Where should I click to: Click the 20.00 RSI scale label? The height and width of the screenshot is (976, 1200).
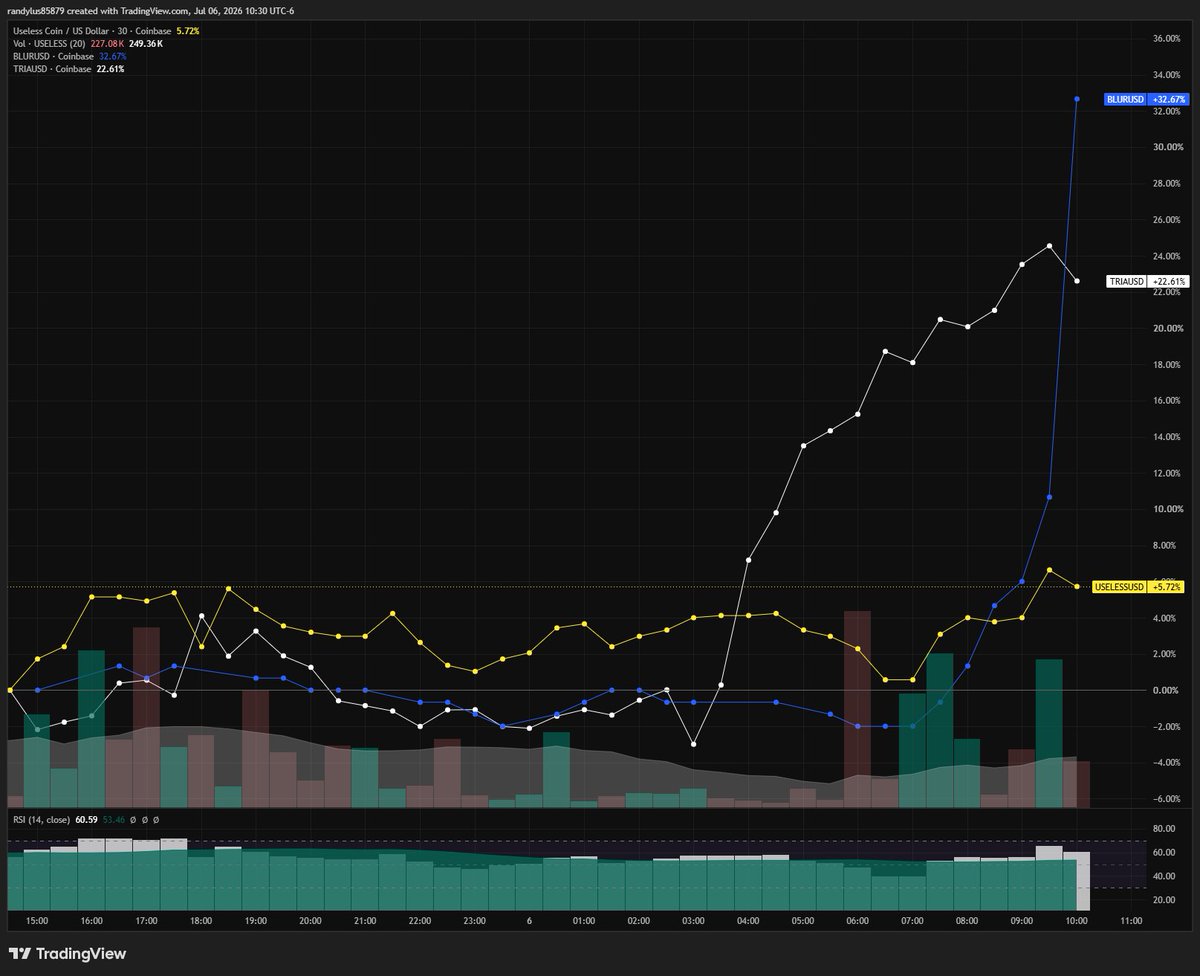(1163, 900)
